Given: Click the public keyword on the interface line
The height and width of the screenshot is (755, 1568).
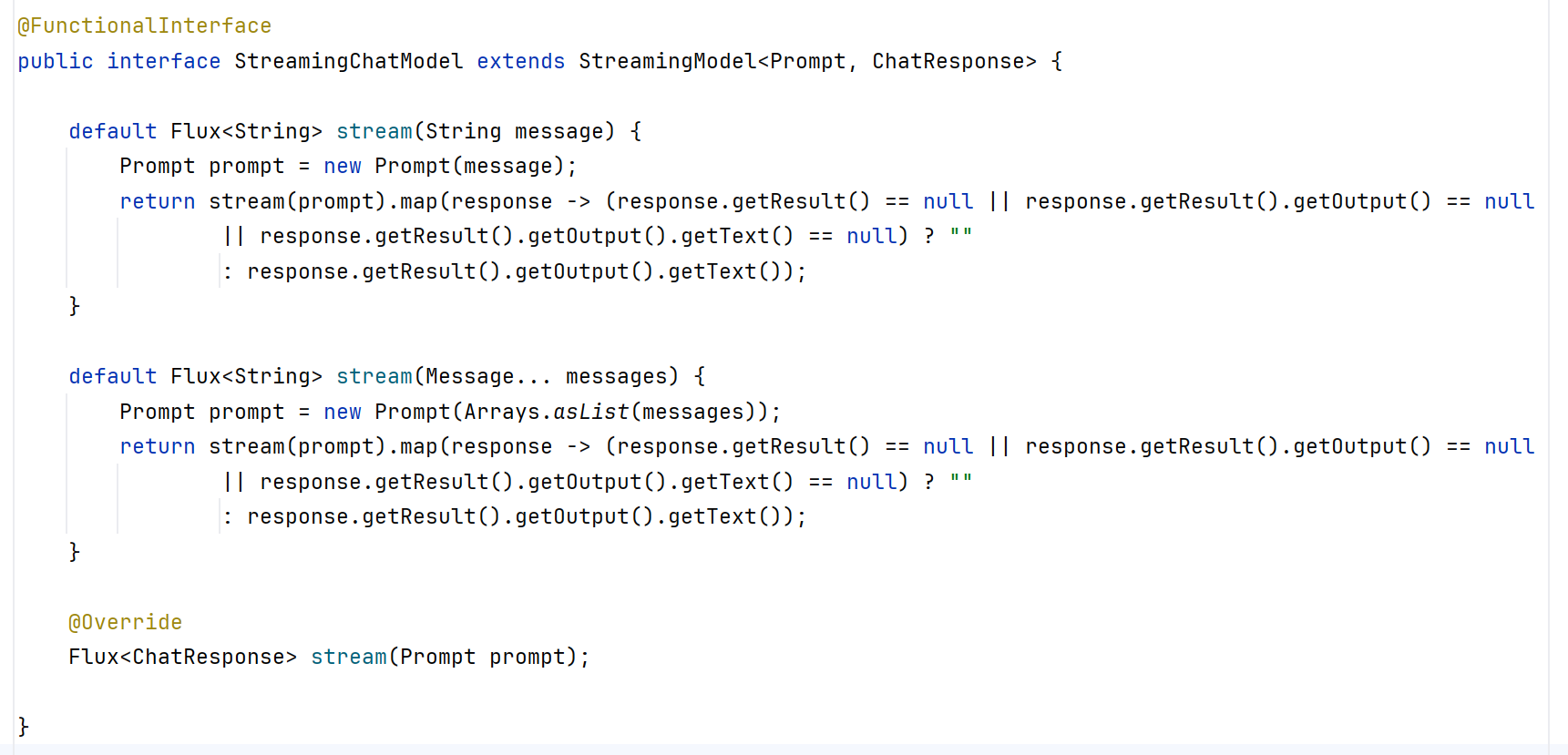Looking at the screenshot, I should click(55, 61).
